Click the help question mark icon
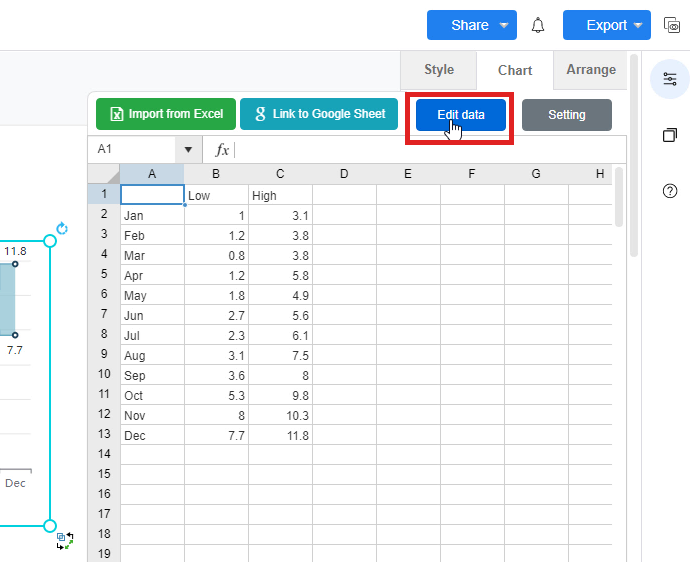690x562 pixels. (670, 191)
